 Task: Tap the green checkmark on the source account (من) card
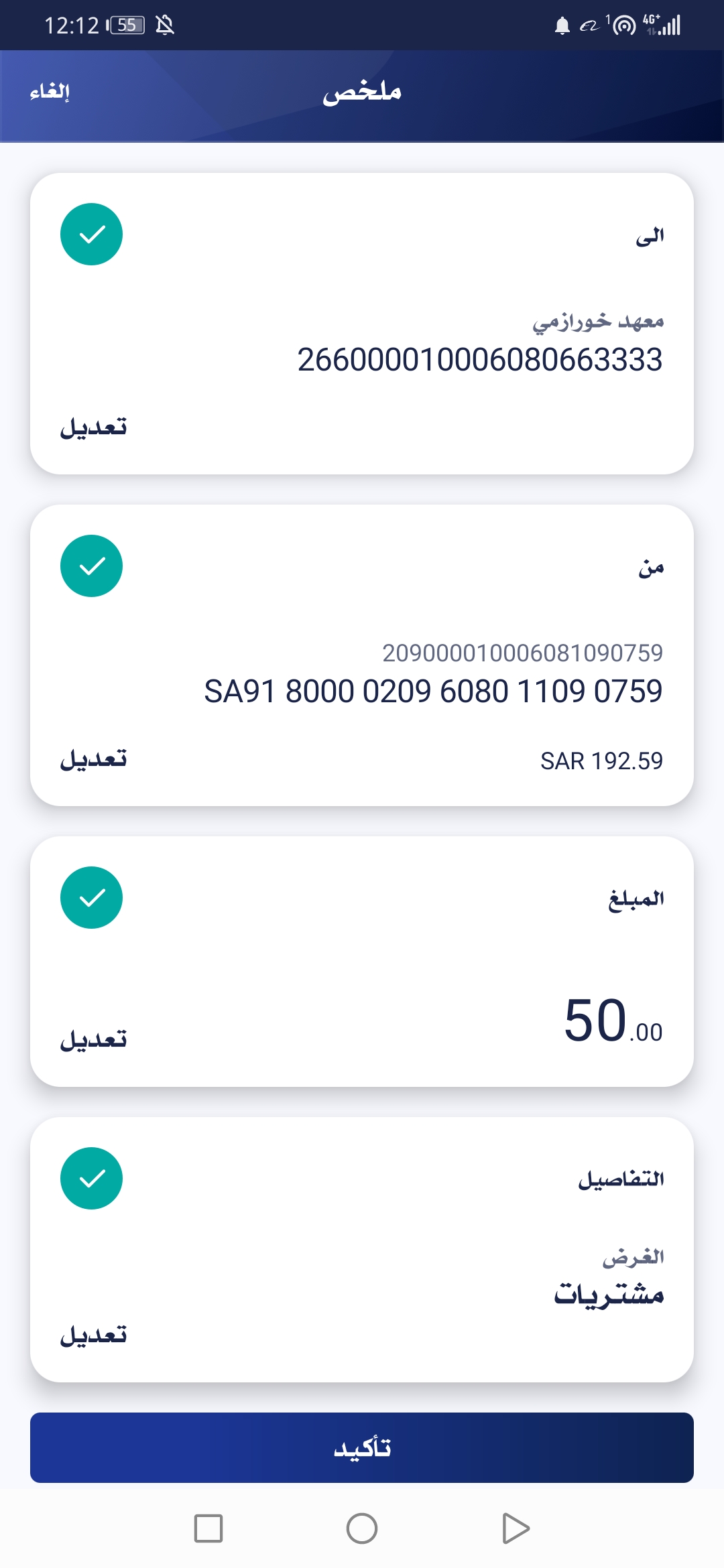(92, 566)
